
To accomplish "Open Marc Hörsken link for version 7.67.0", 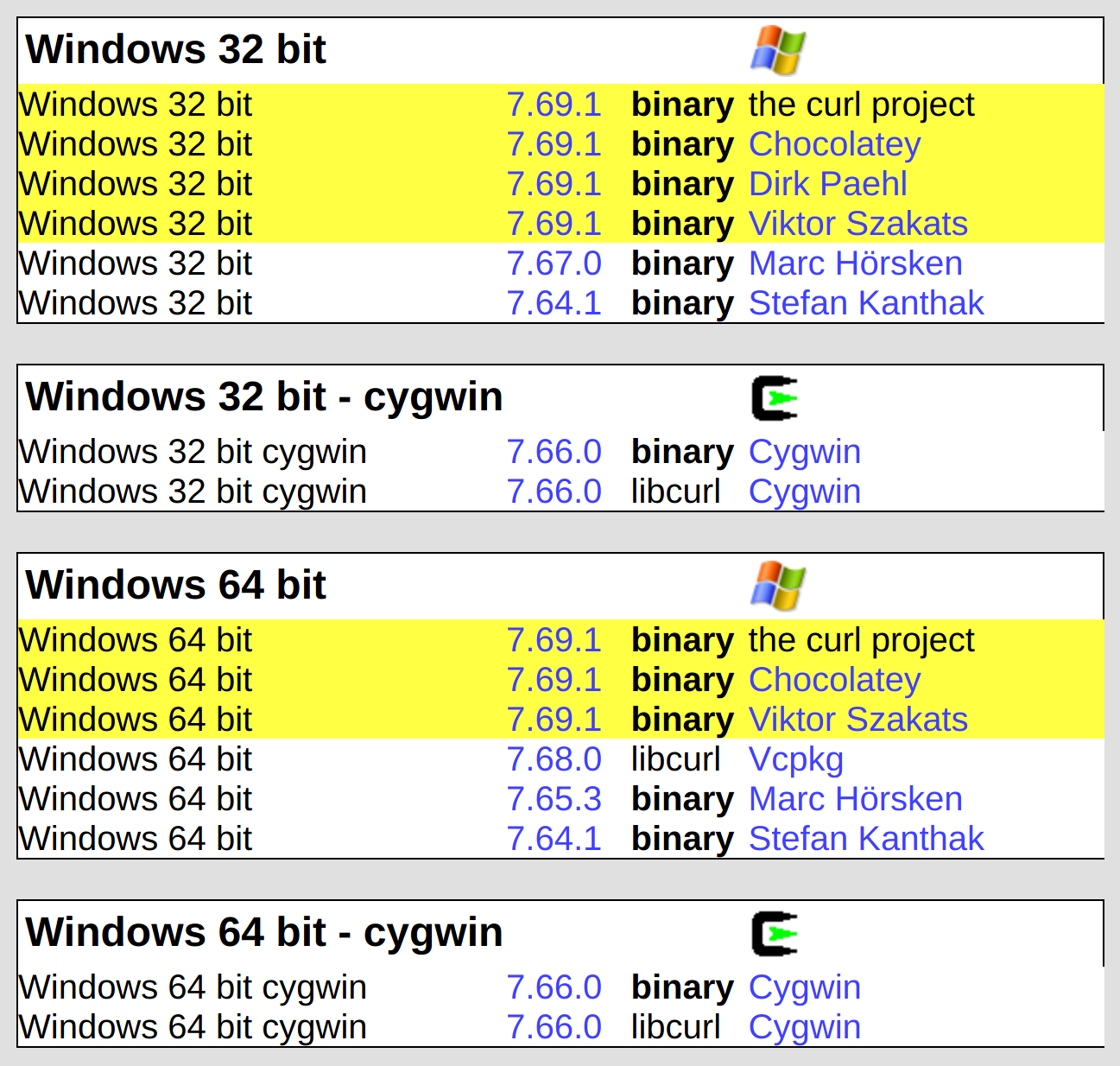I will [x=855, y=263].
